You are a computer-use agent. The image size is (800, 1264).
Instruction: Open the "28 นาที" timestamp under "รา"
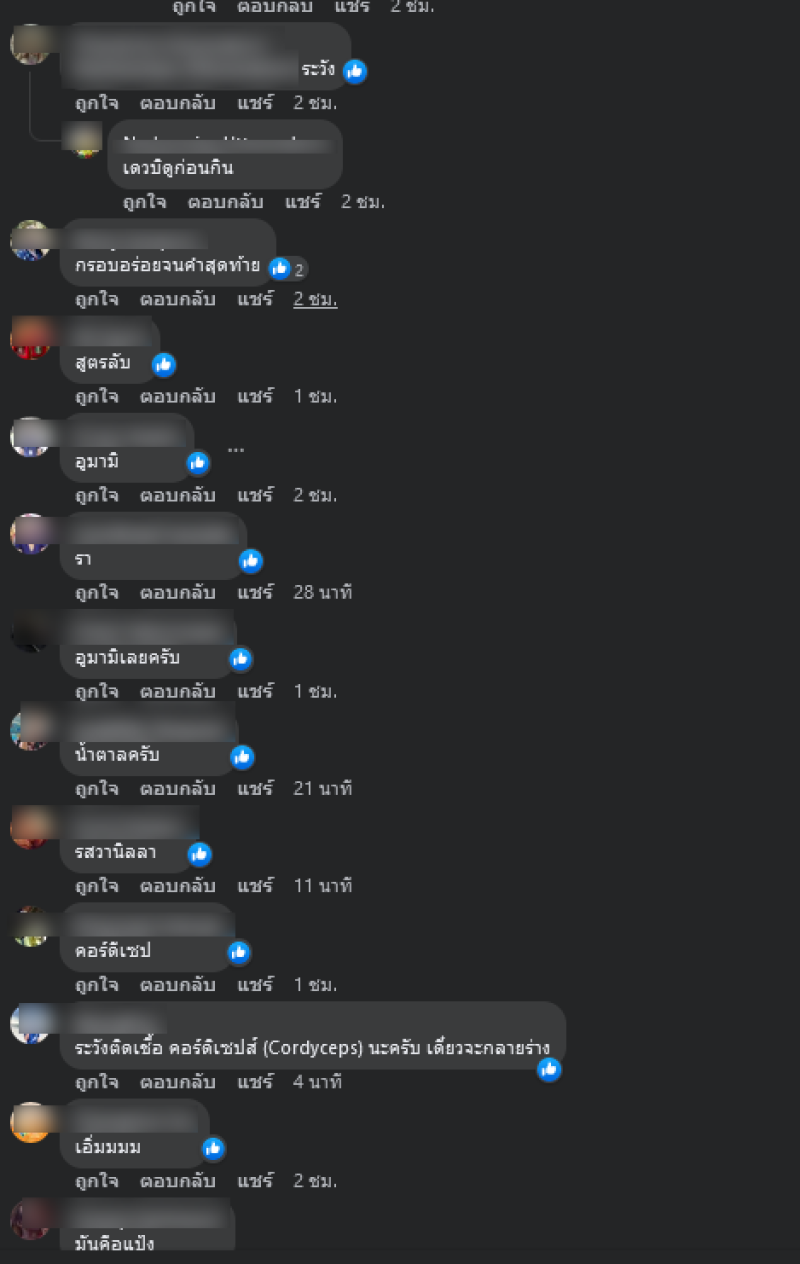(x=323, y=592)
